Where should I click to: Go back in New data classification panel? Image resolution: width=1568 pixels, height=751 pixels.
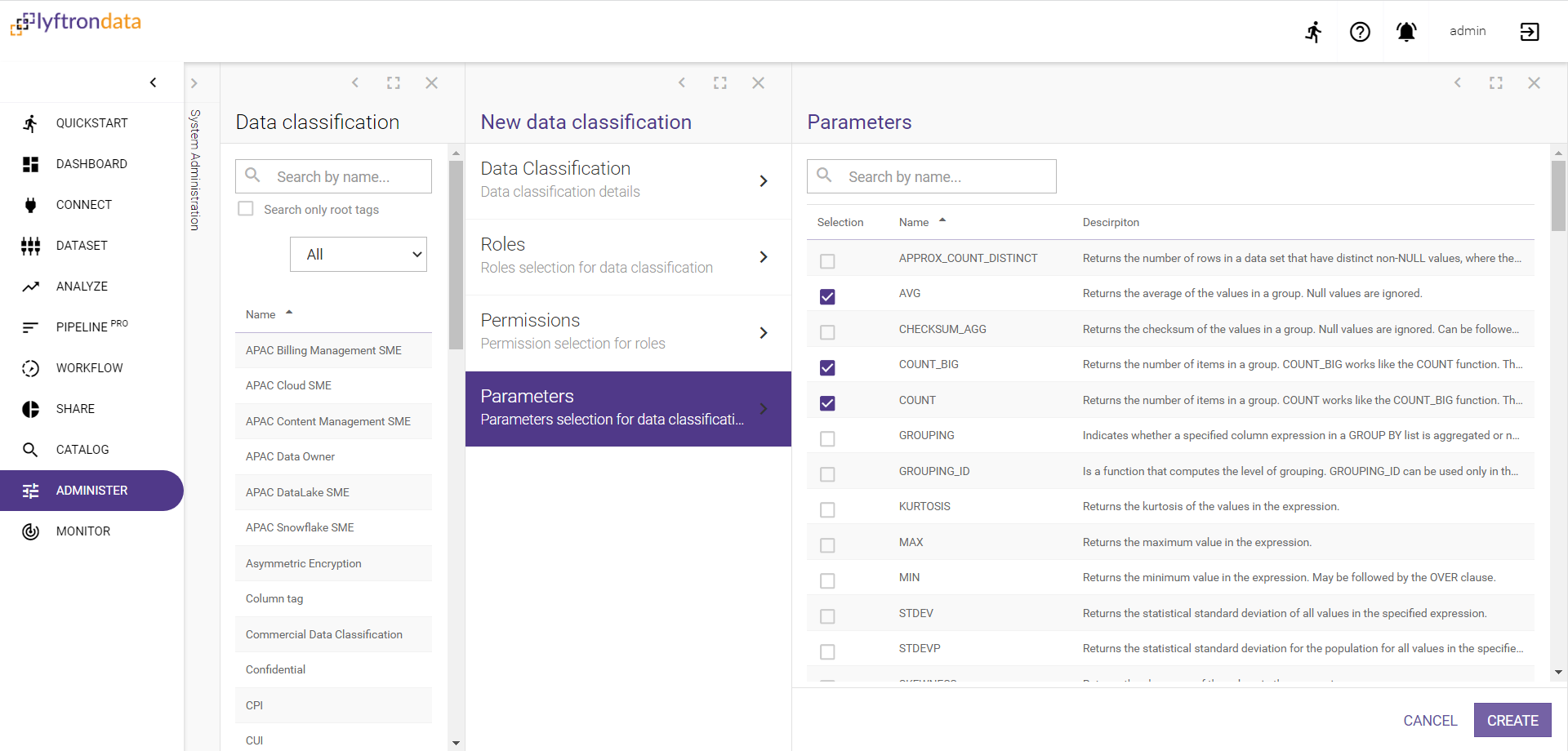coord(682,82)
